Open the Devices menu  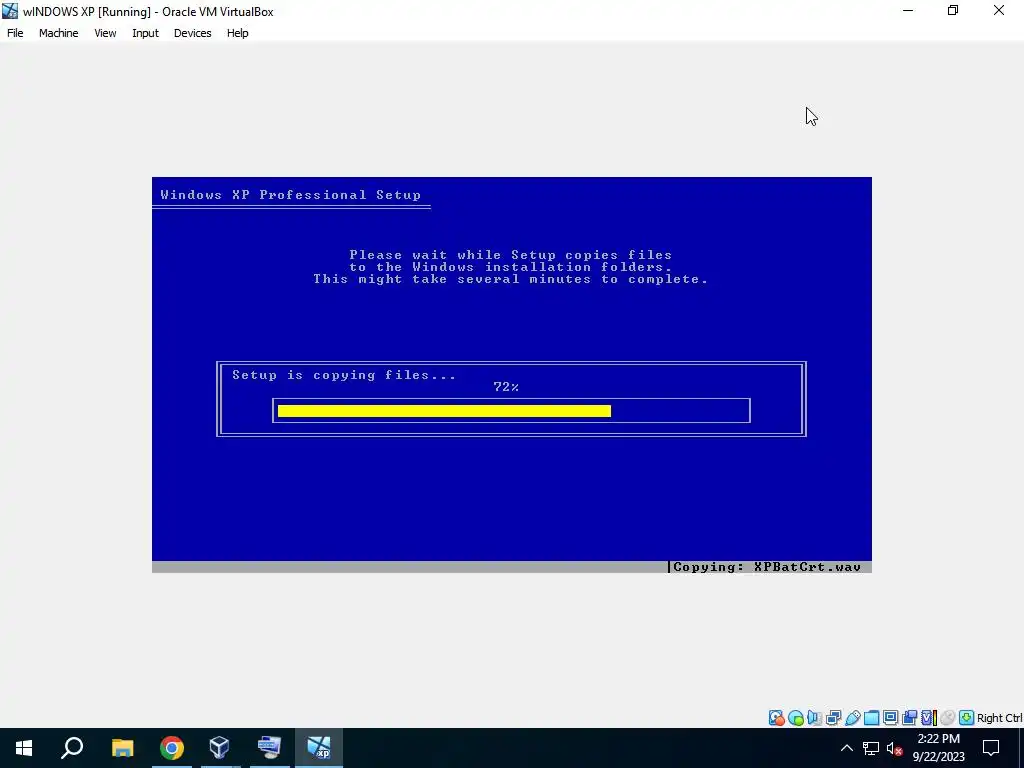192,33
